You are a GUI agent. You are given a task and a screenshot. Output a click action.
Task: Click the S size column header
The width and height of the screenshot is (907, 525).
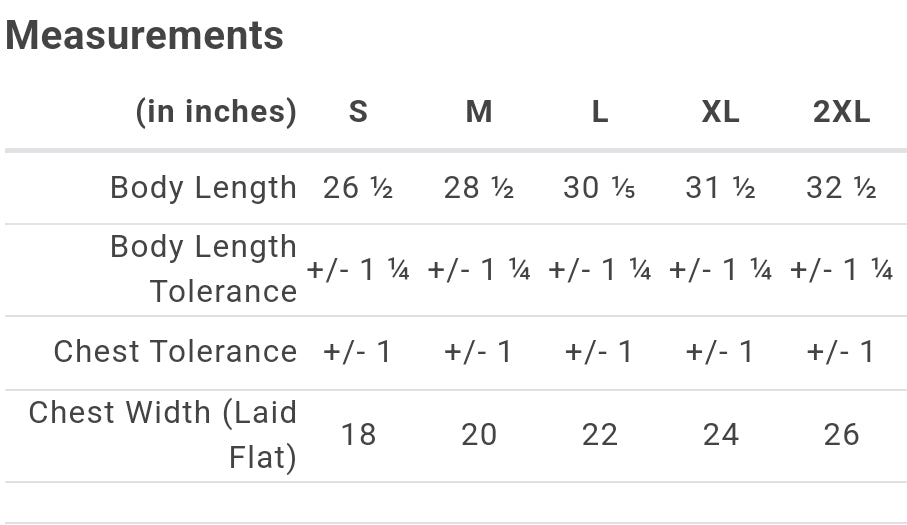(x=358, y=112)
